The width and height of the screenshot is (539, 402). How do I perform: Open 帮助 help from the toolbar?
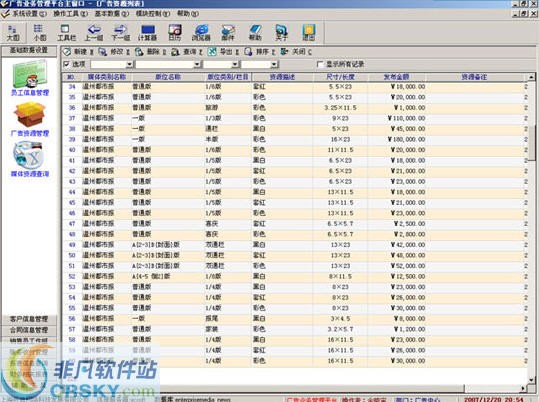(255, 33)
